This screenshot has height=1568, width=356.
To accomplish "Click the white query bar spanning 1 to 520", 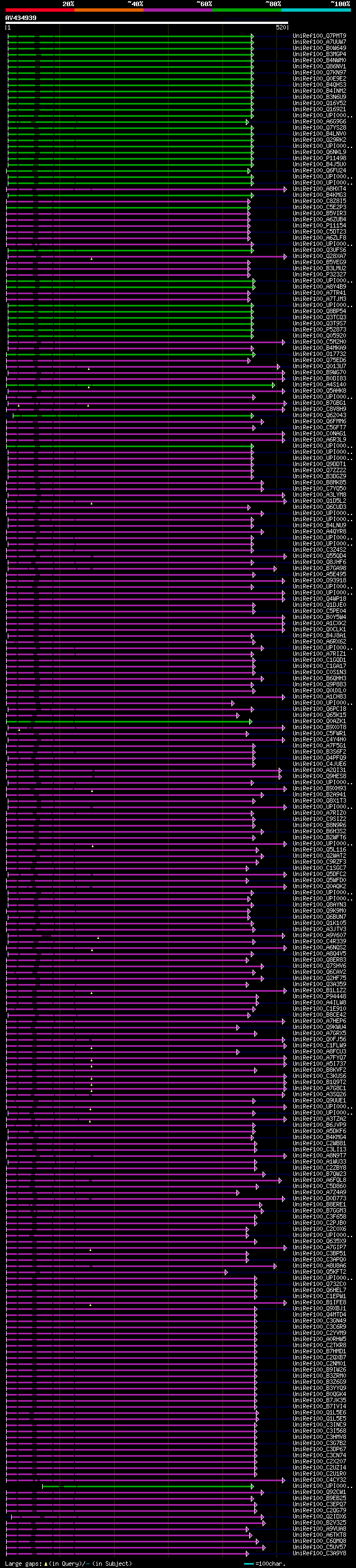I will pos(147,22).
